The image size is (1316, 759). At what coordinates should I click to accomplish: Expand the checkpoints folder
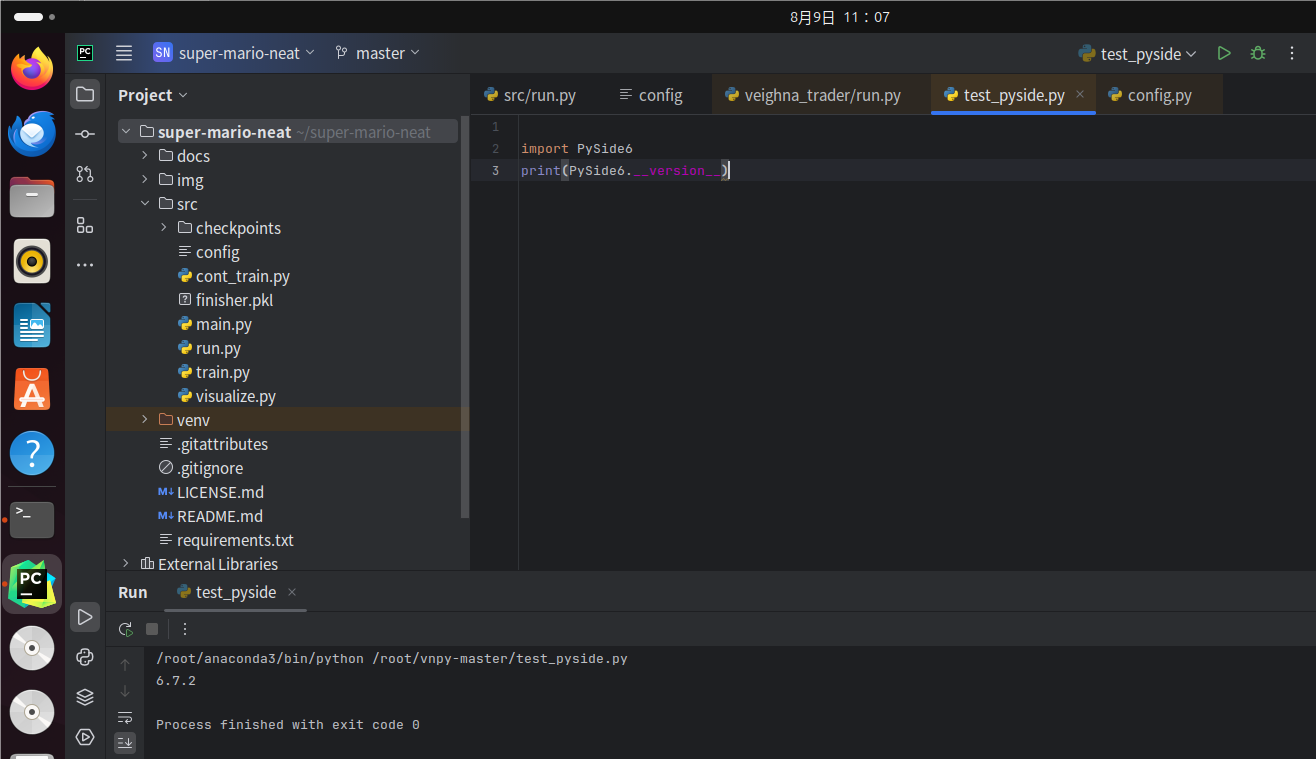164,228
